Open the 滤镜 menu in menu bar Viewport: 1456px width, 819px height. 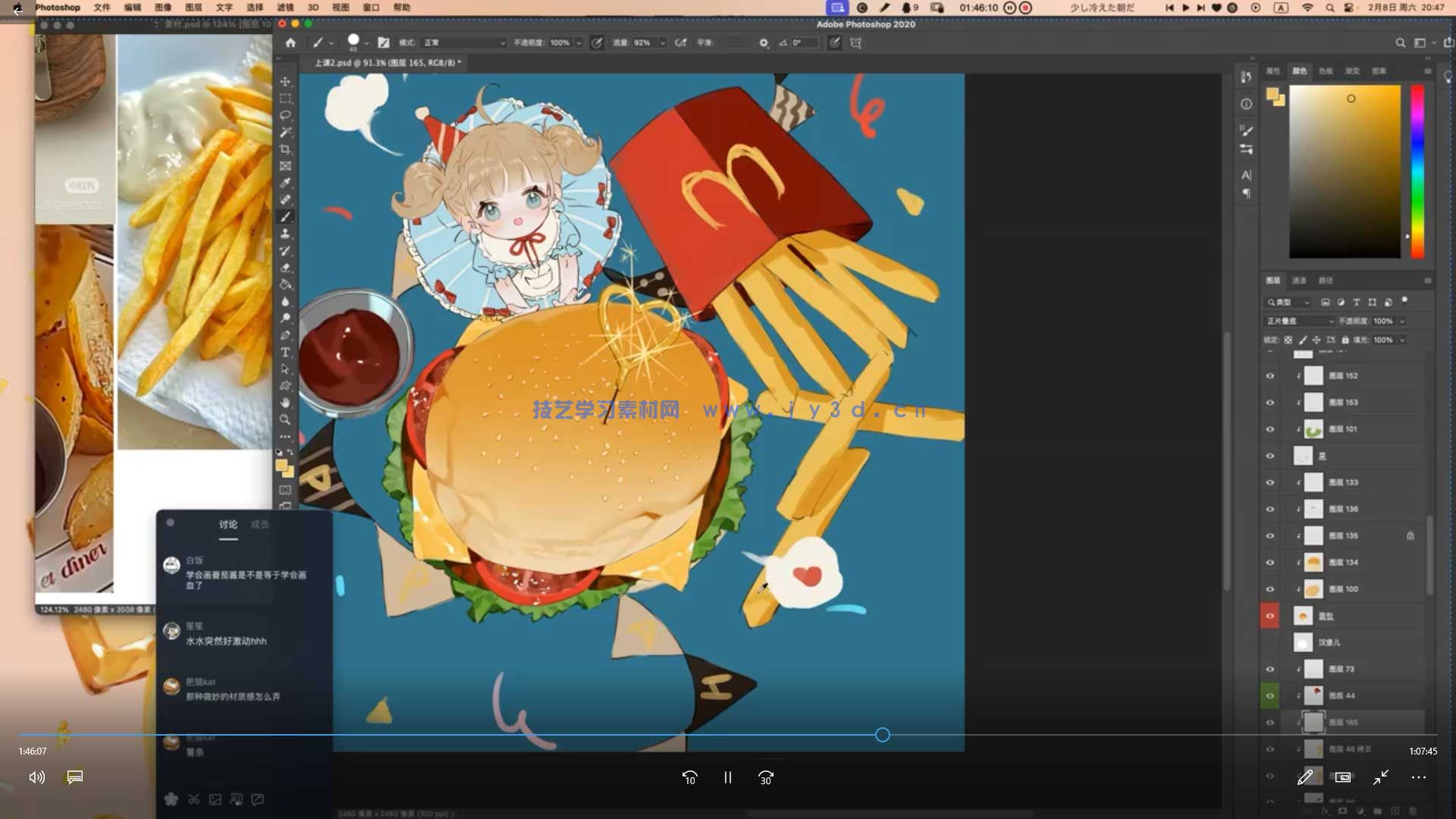[x=285, y=8]
